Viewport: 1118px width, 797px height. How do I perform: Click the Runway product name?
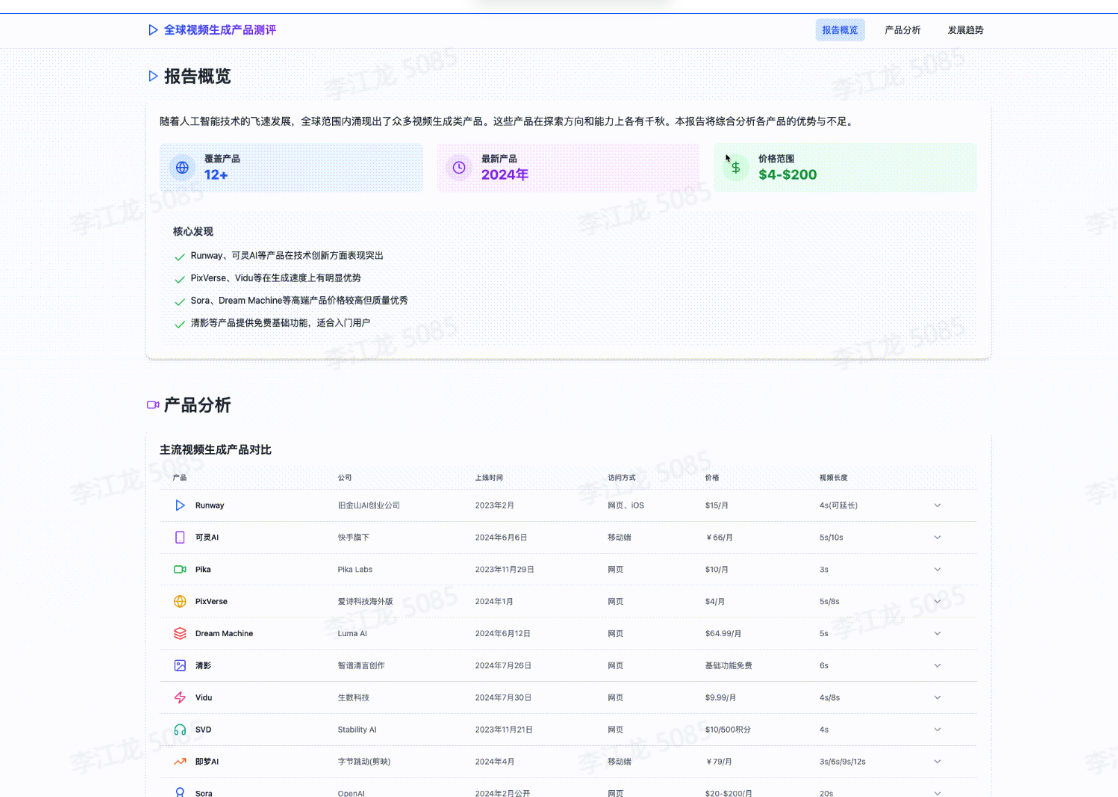tap(210, 505)
